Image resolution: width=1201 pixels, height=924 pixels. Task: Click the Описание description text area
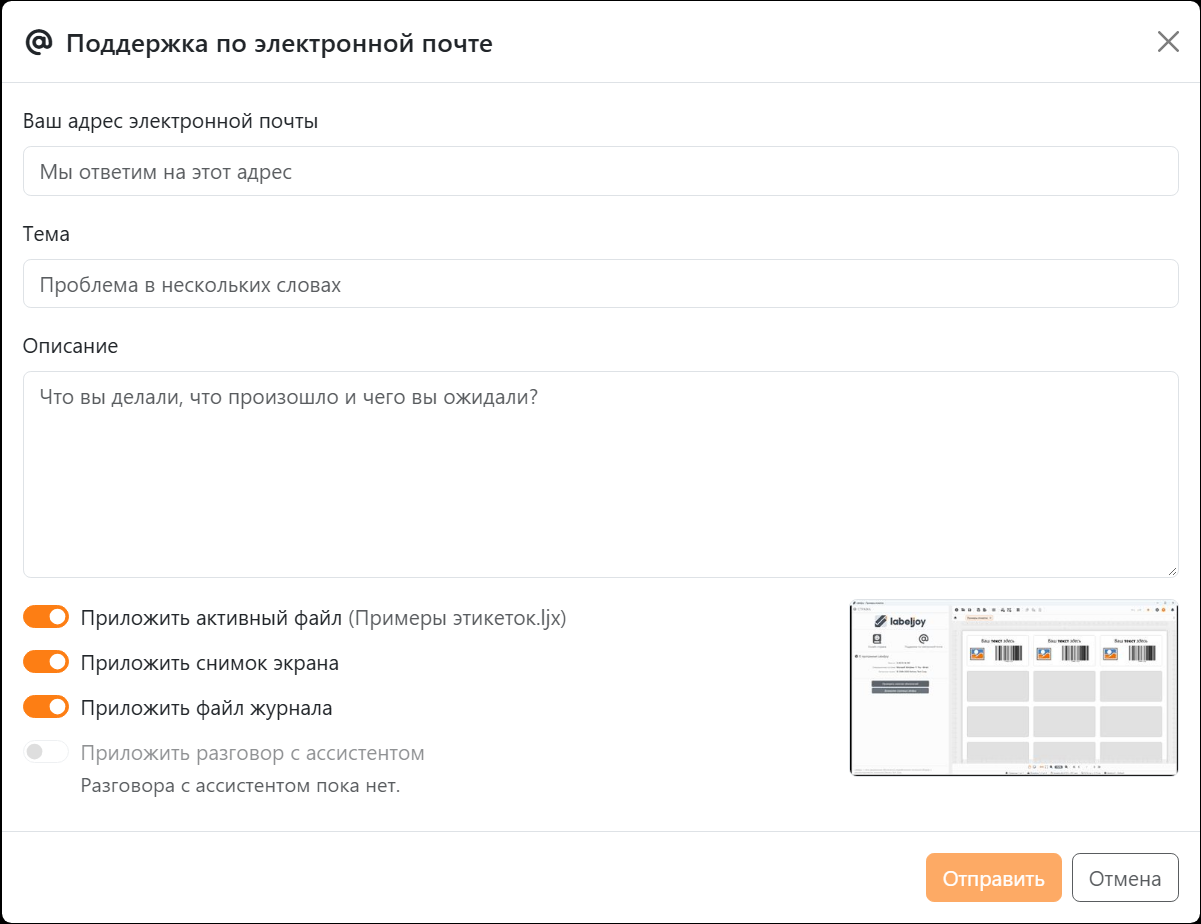[600, 474]
